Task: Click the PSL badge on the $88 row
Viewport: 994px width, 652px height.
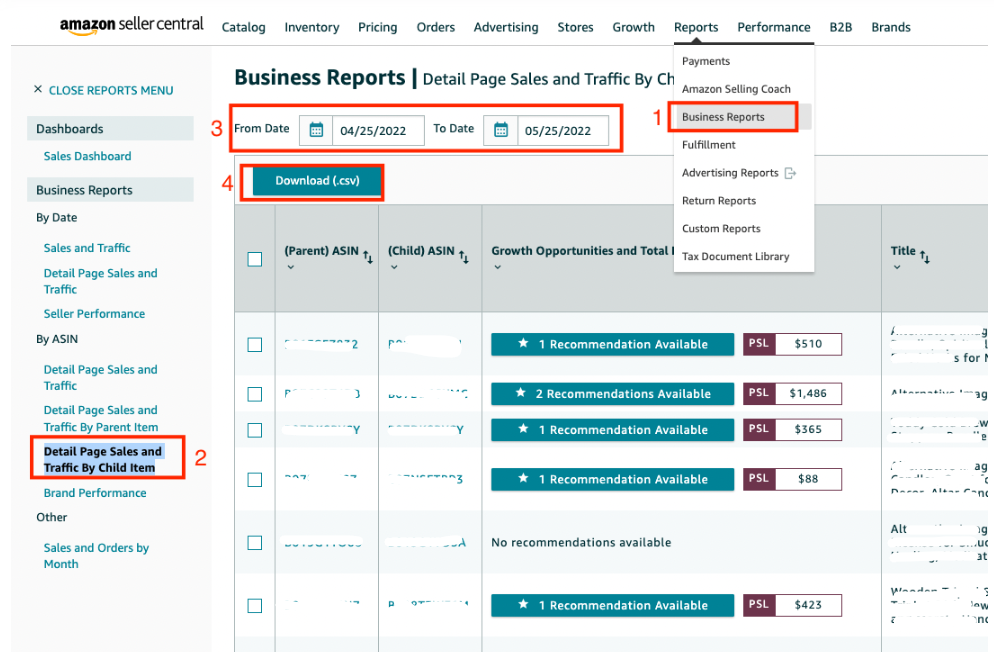Action: point(759,479)
